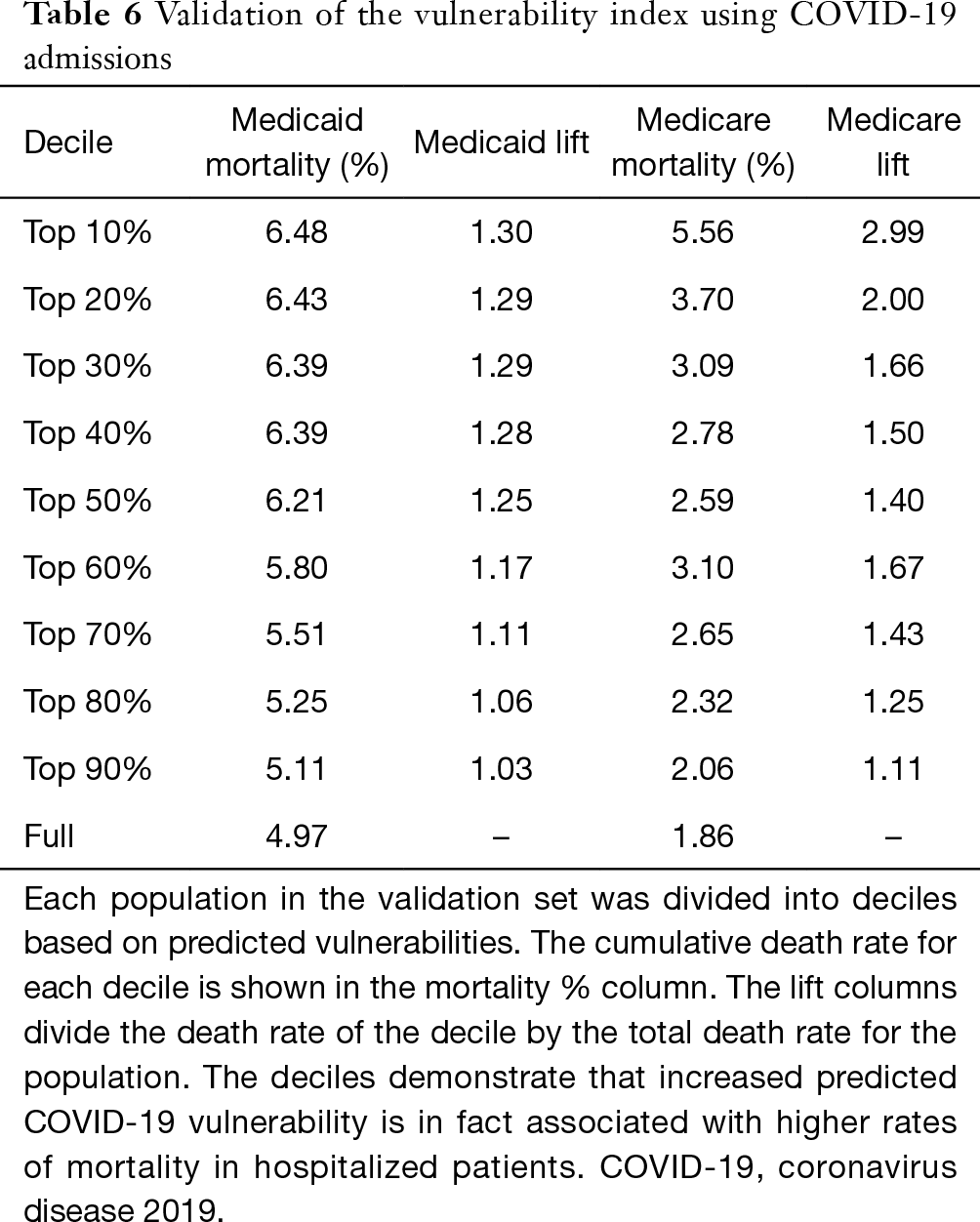Screen dimensions: 980x1222
Task: Select the Top 20% row label
Action: 88,300
